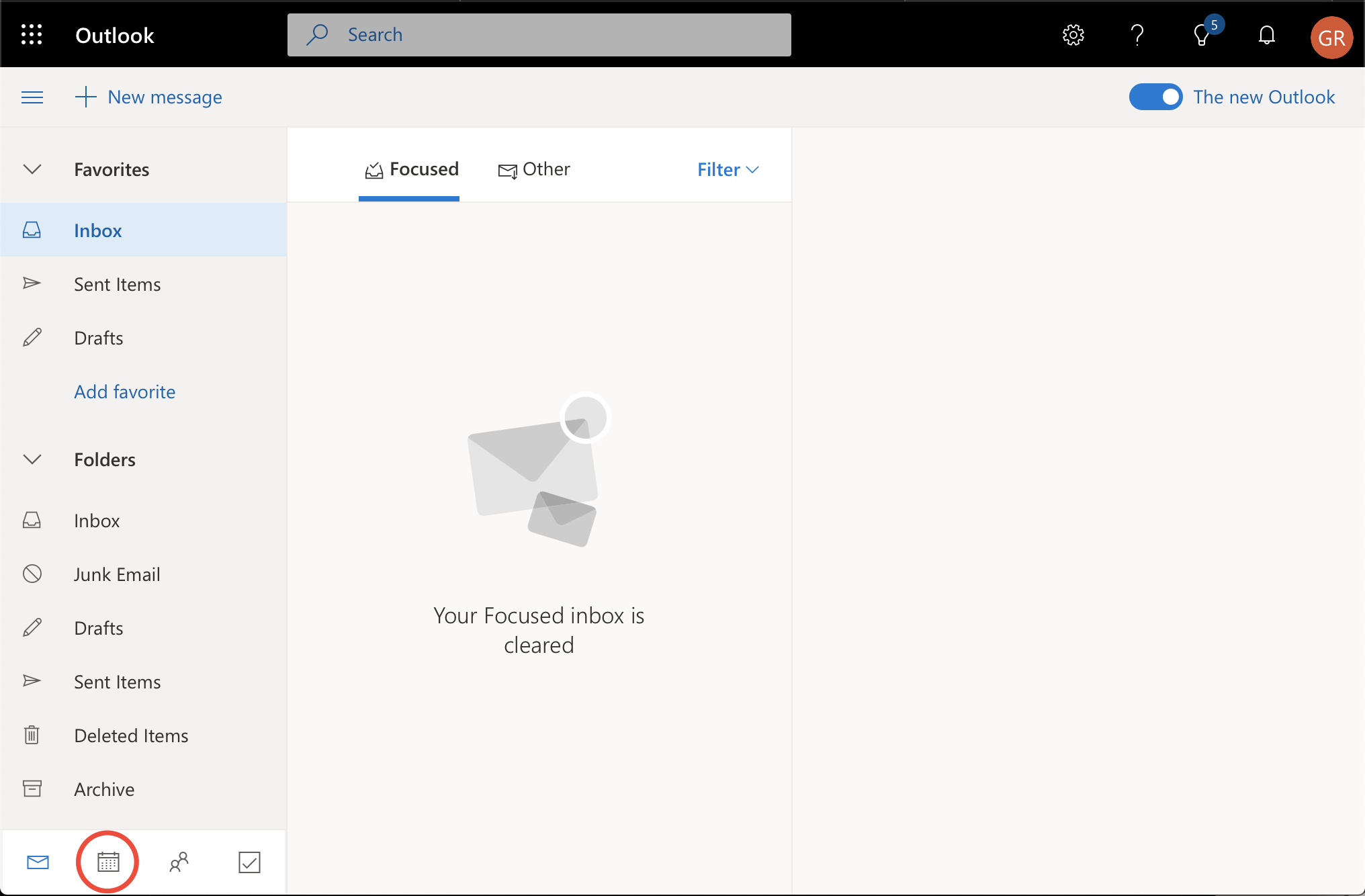
Task: Open the app launcher grid
Action: point(32,34)
